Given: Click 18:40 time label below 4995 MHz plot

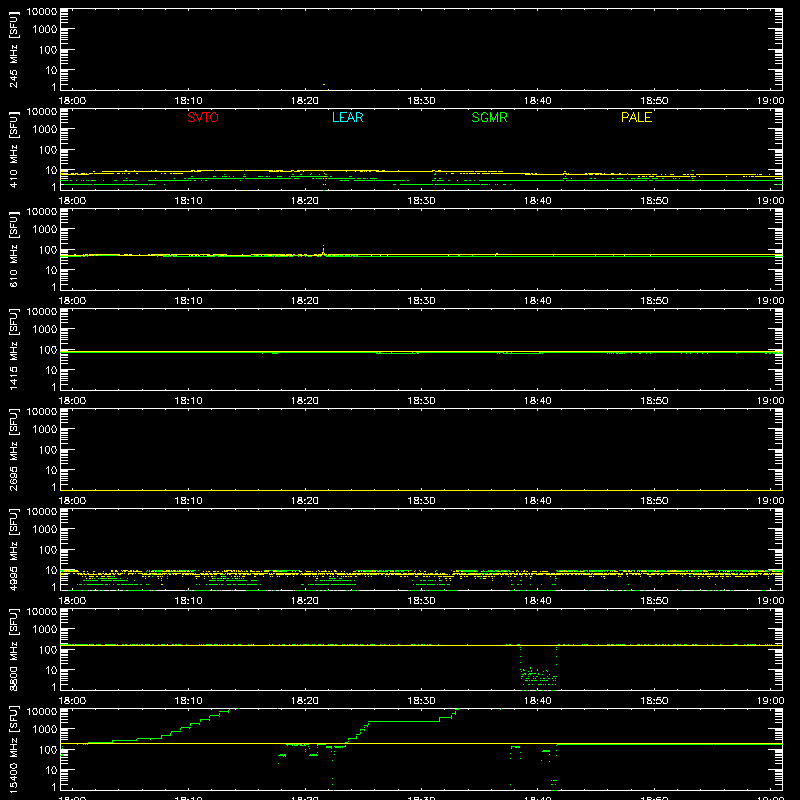Looking at the screenshot, I should pos(538,601).
